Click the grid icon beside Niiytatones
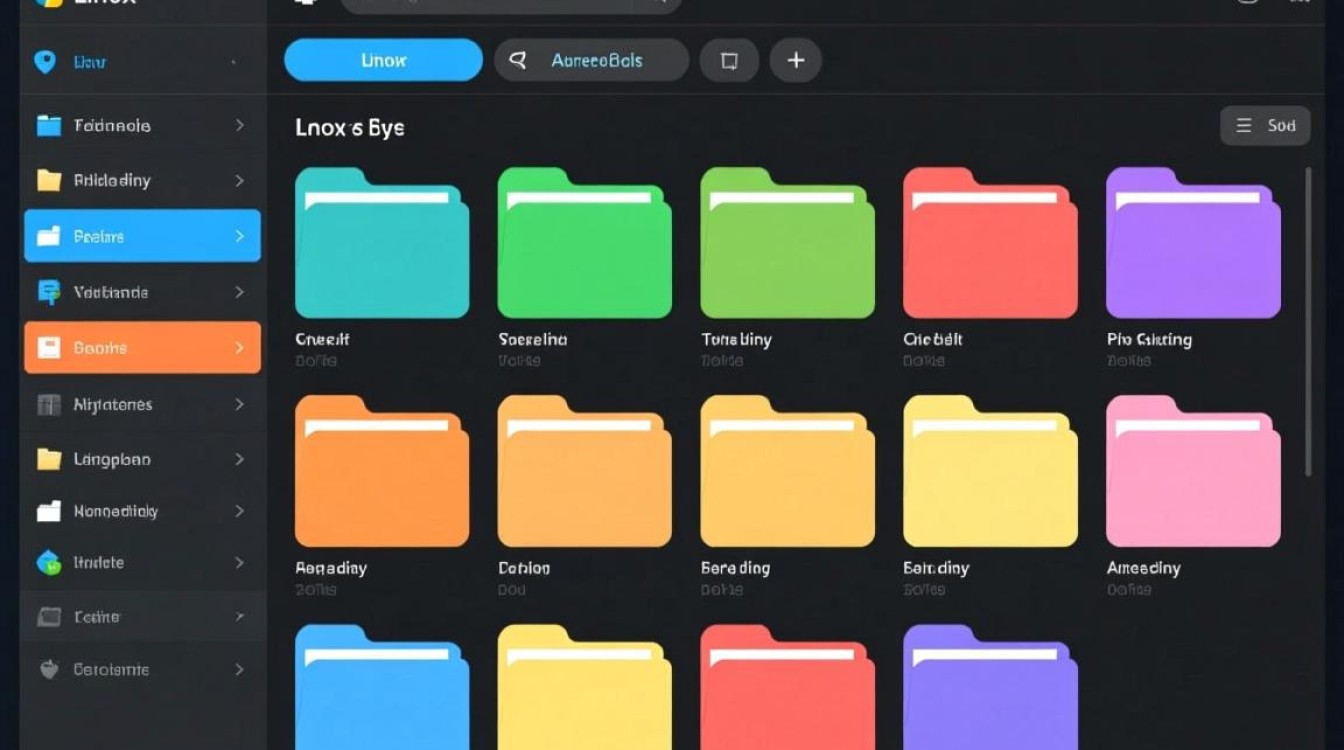 [x=48, y=405]
